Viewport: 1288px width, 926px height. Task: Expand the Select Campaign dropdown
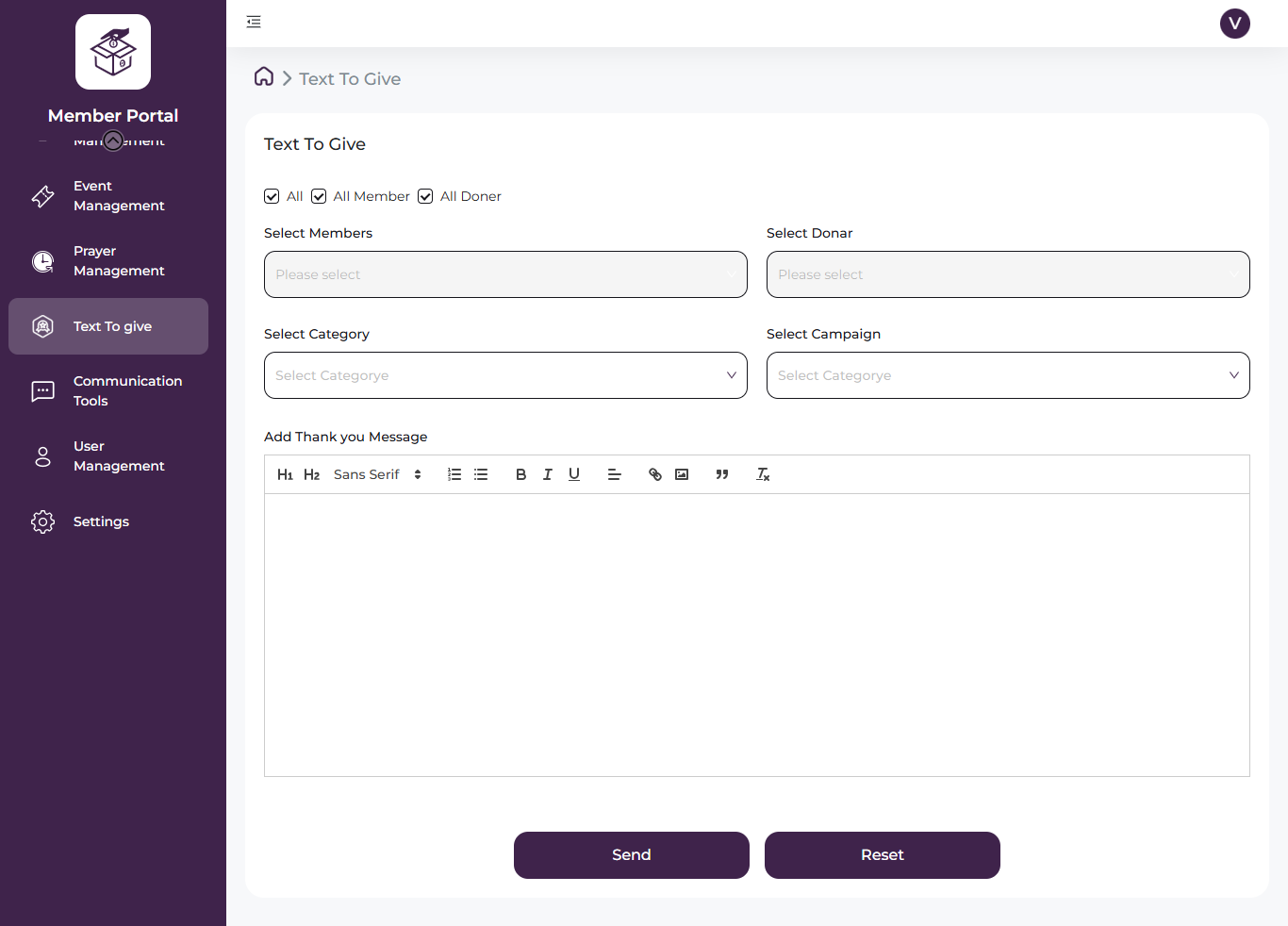[x=1008, y=374]
